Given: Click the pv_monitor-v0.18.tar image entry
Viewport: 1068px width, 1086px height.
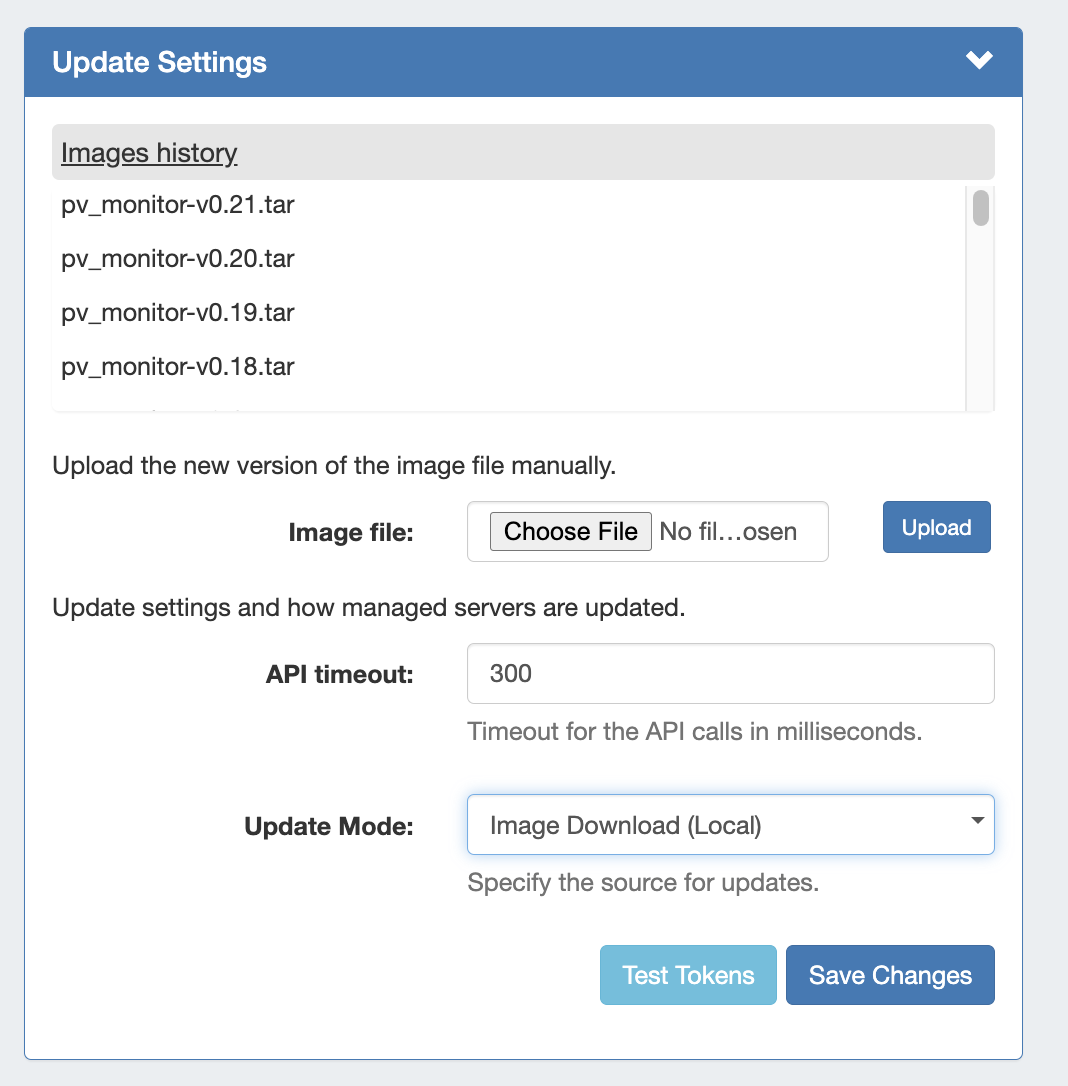Looking at the screenshot, I should 178,367.
